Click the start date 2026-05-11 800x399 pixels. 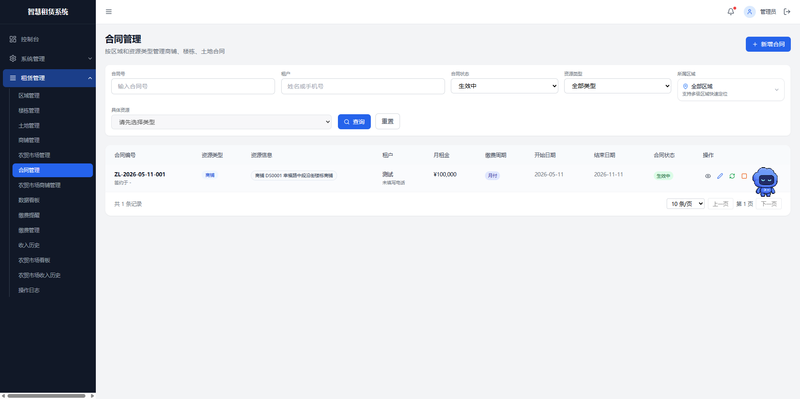tap(549, 174)
